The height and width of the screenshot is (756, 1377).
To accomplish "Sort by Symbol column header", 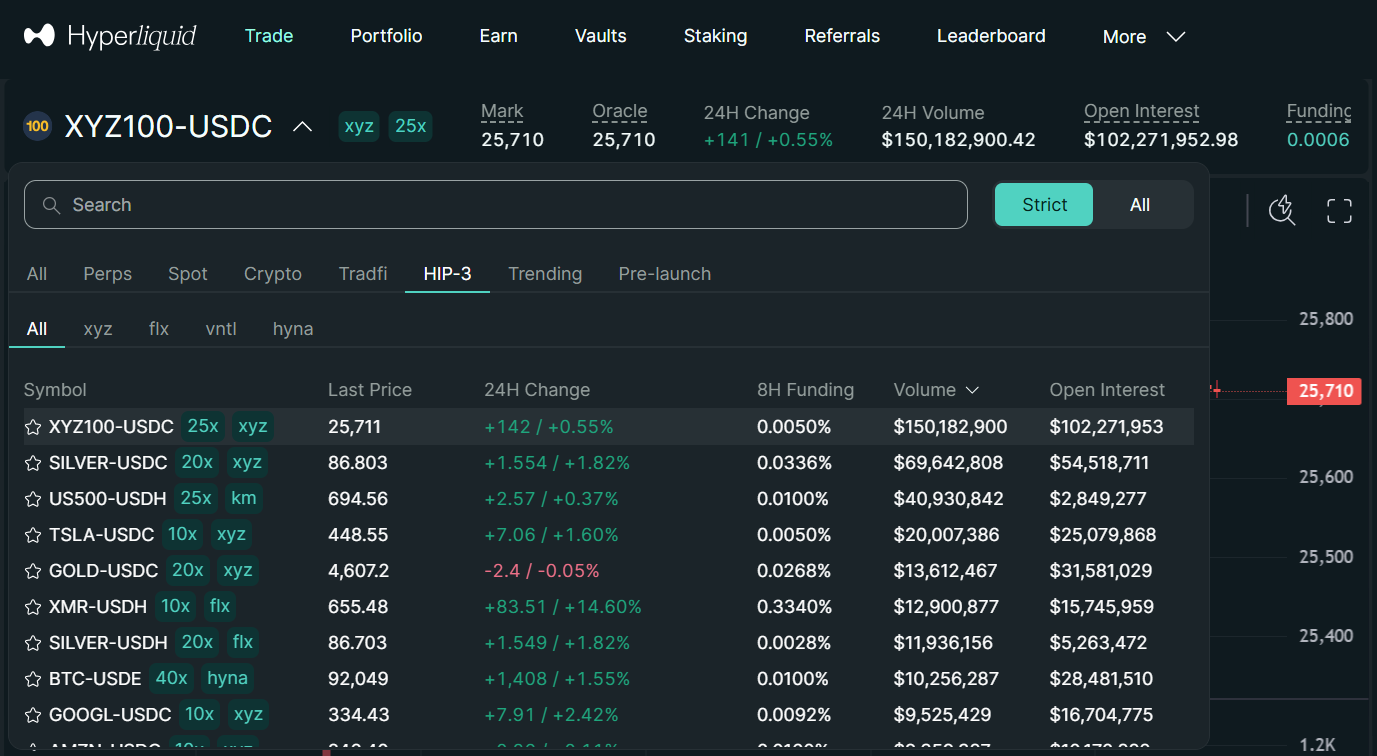I will click(55, 390).
